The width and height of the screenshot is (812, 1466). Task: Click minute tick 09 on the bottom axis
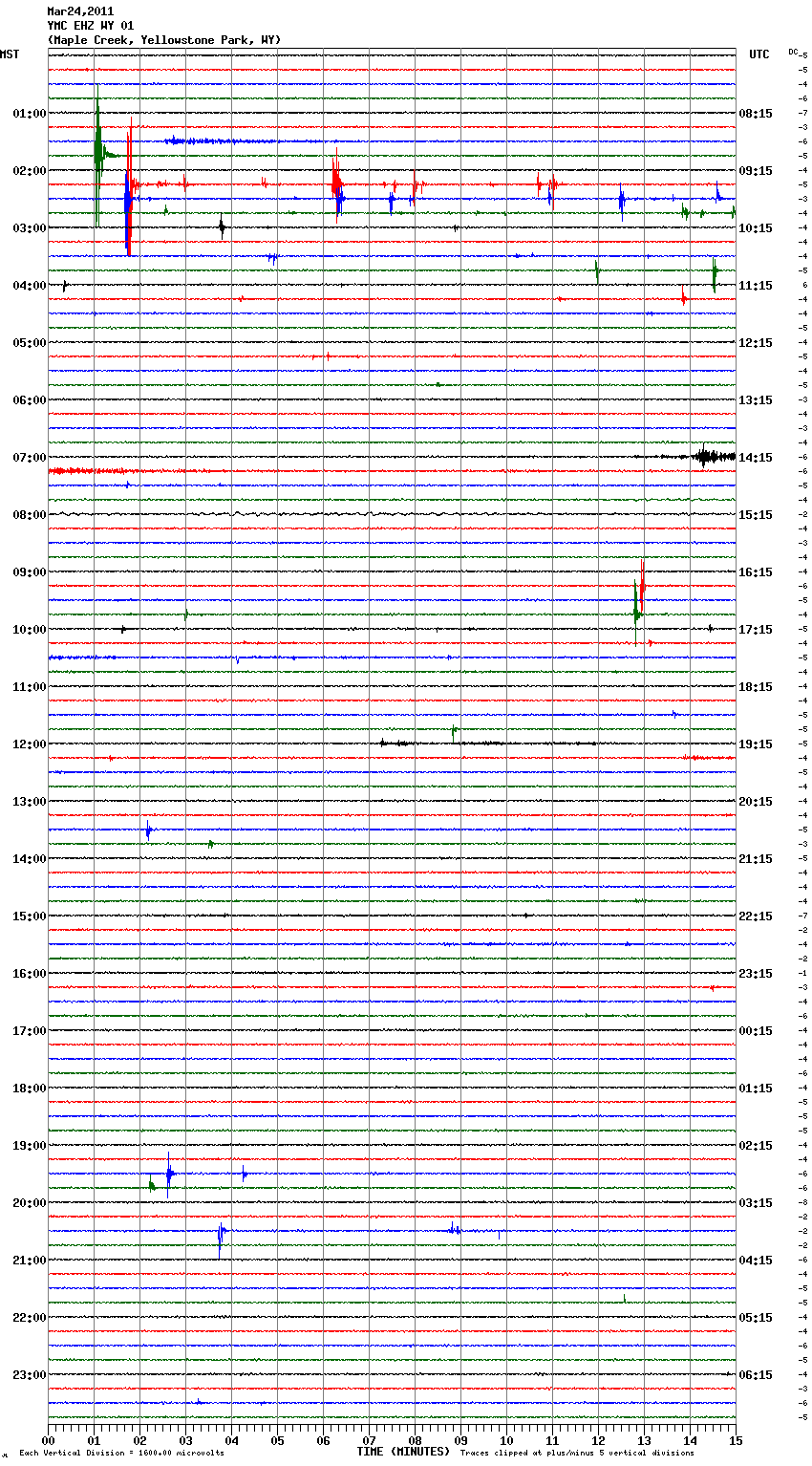point(461,1440)
